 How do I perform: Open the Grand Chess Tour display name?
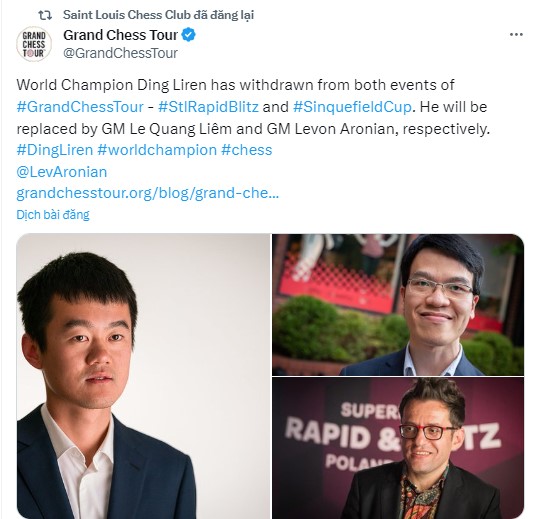point(121,35)
